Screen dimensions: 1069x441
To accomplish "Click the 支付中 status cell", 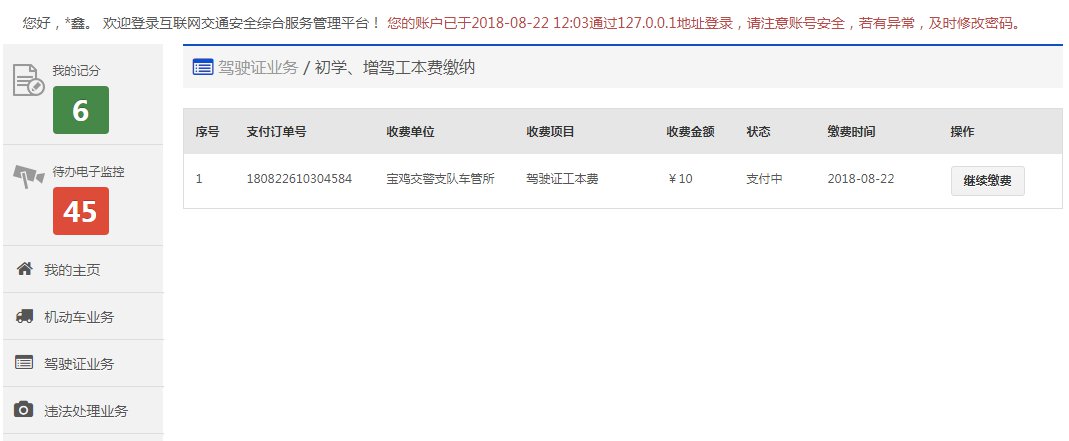I will pyautogui.click(x=764, y=179).
